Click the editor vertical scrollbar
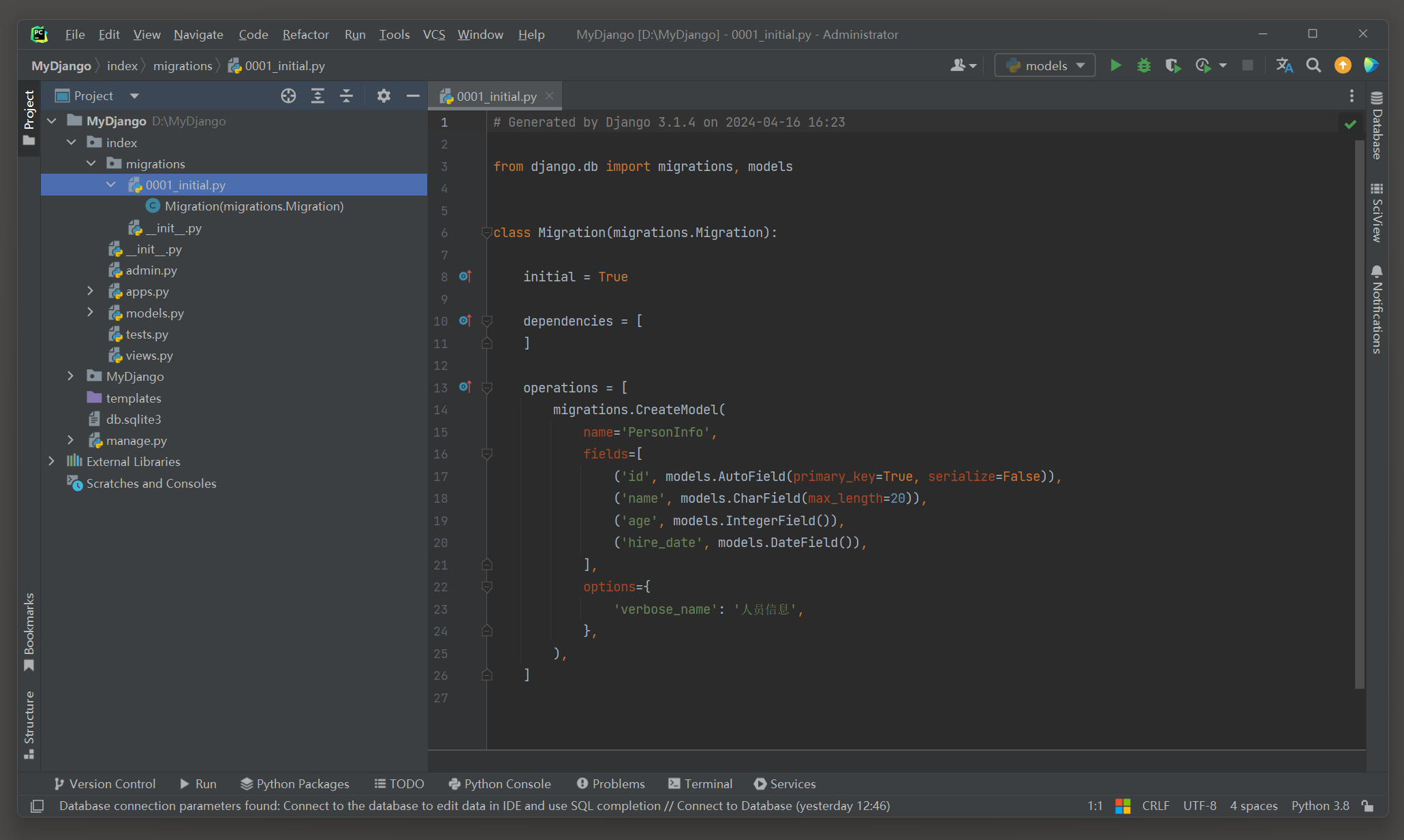The image size is (1404, 840). (x=1360, y=409)
